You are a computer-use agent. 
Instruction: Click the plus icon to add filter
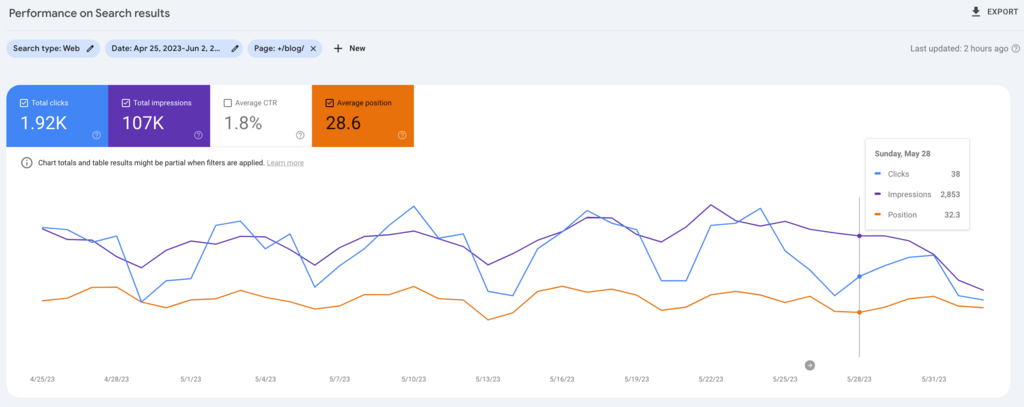pos(338,48)
